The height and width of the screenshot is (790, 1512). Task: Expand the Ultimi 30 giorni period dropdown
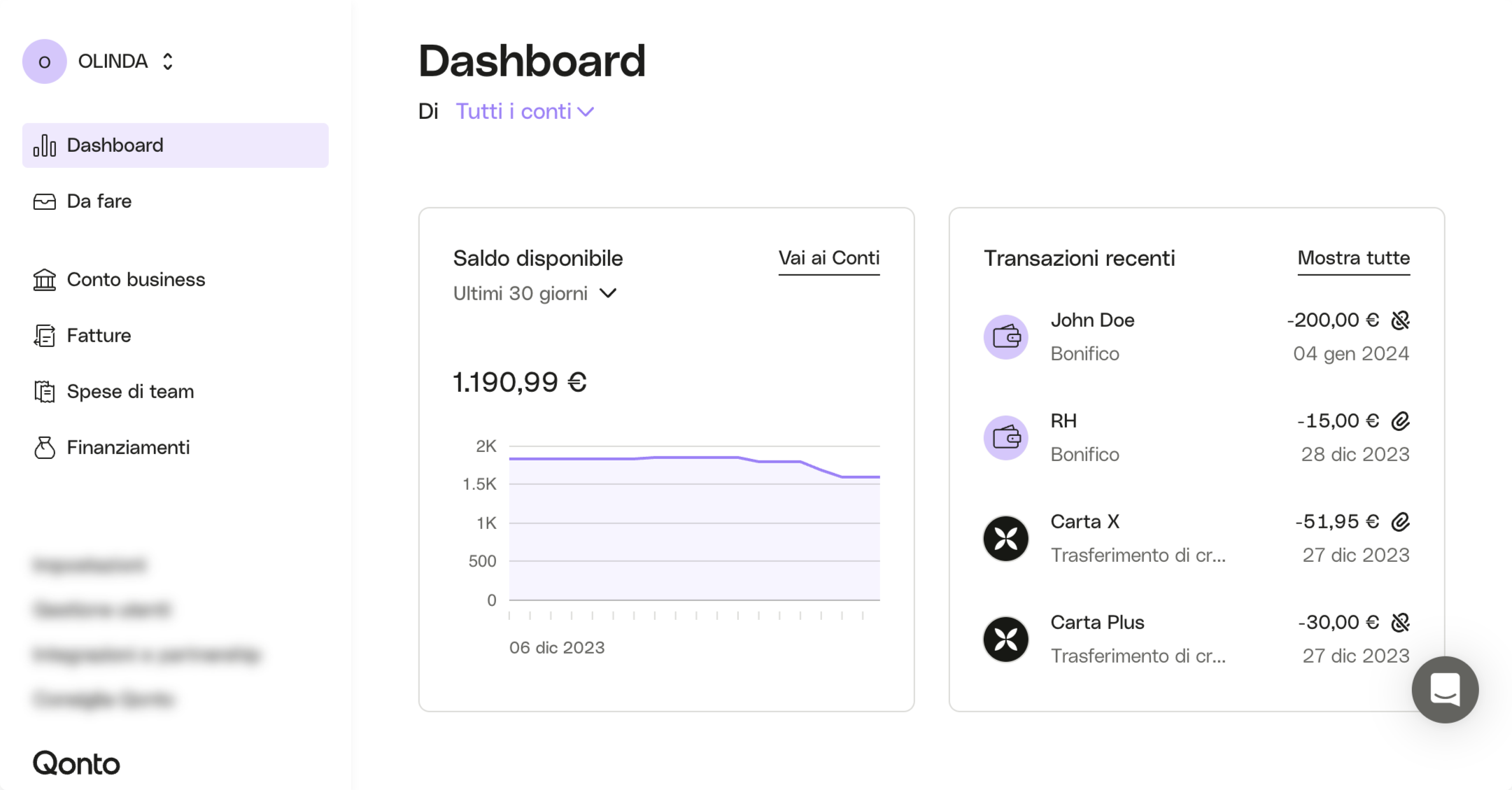pyautogui.click(x=535, y=294)
